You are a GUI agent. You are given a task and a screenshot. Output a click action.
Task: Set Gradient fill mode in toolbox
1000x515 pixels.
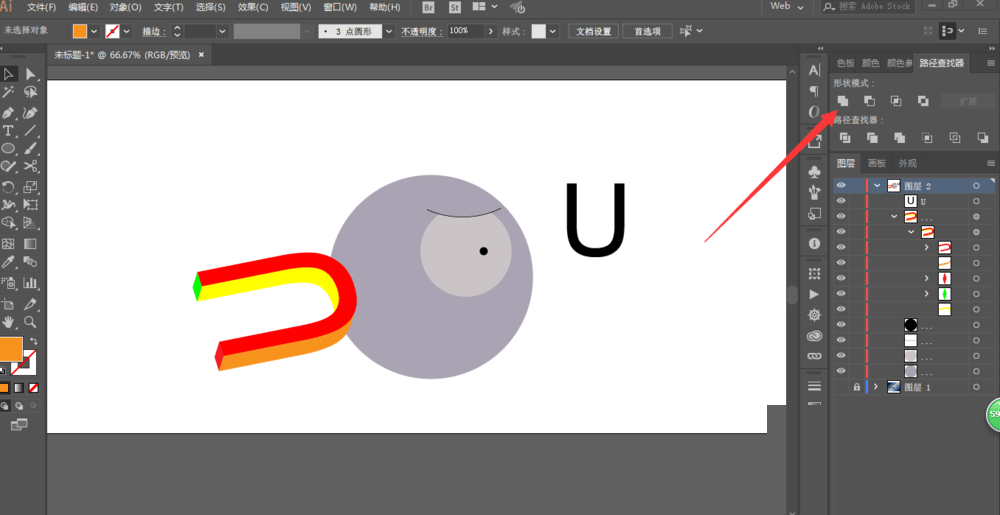tap(19, 388)
